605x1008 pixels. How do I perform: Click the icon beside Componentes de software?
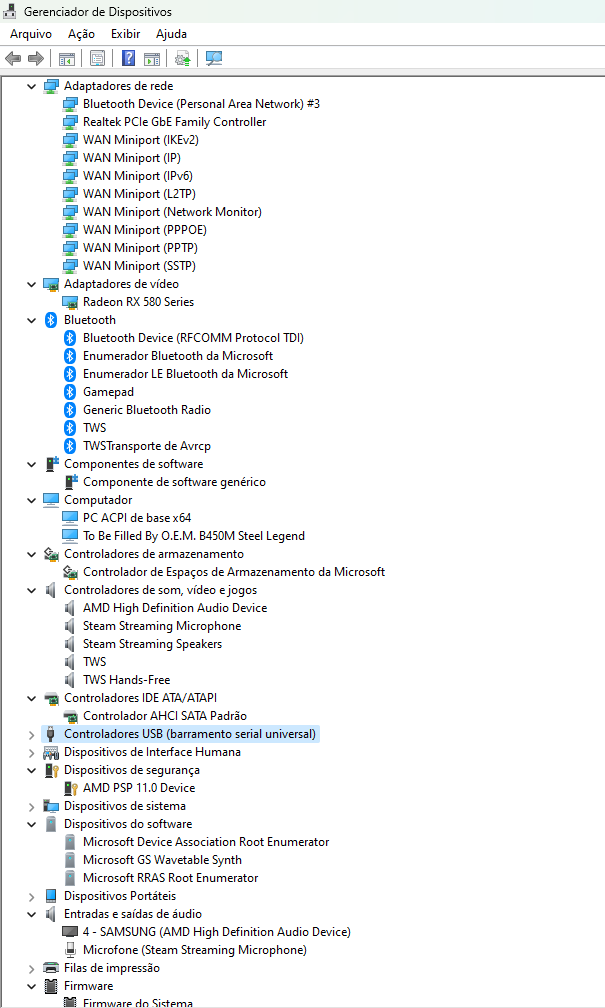pyautogui.click(x=51, y=464)
